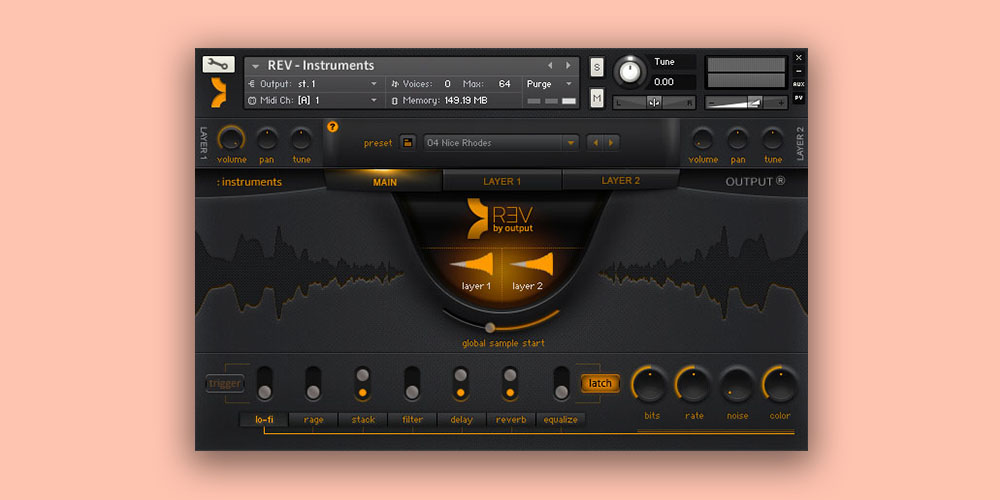
Task: Open the wrench instrument edit icon
Action: [x=218, y=65]
